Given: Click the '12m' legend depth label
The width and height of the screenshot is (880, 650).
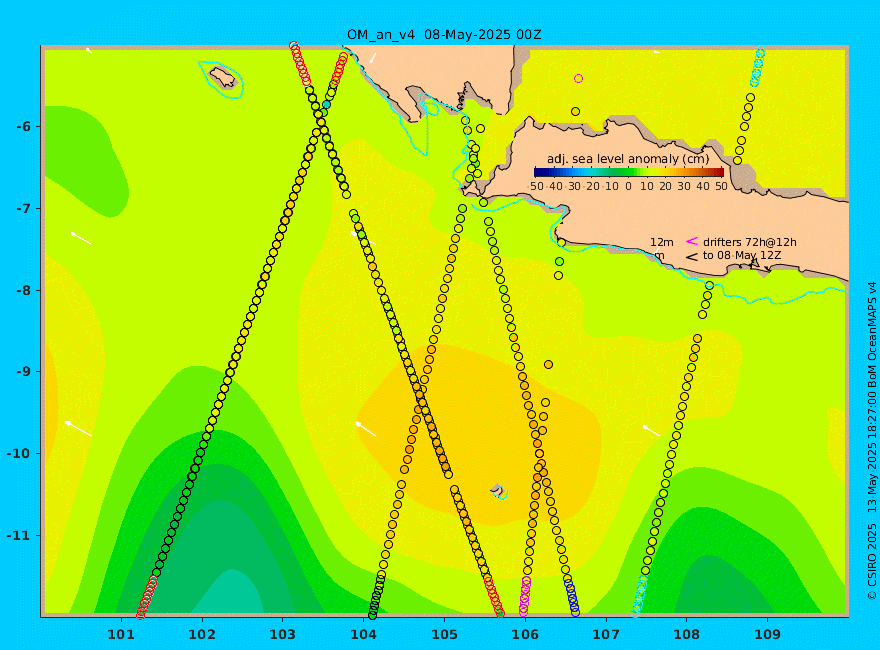Looking at the screenshot, I should (x=662, y=242).
